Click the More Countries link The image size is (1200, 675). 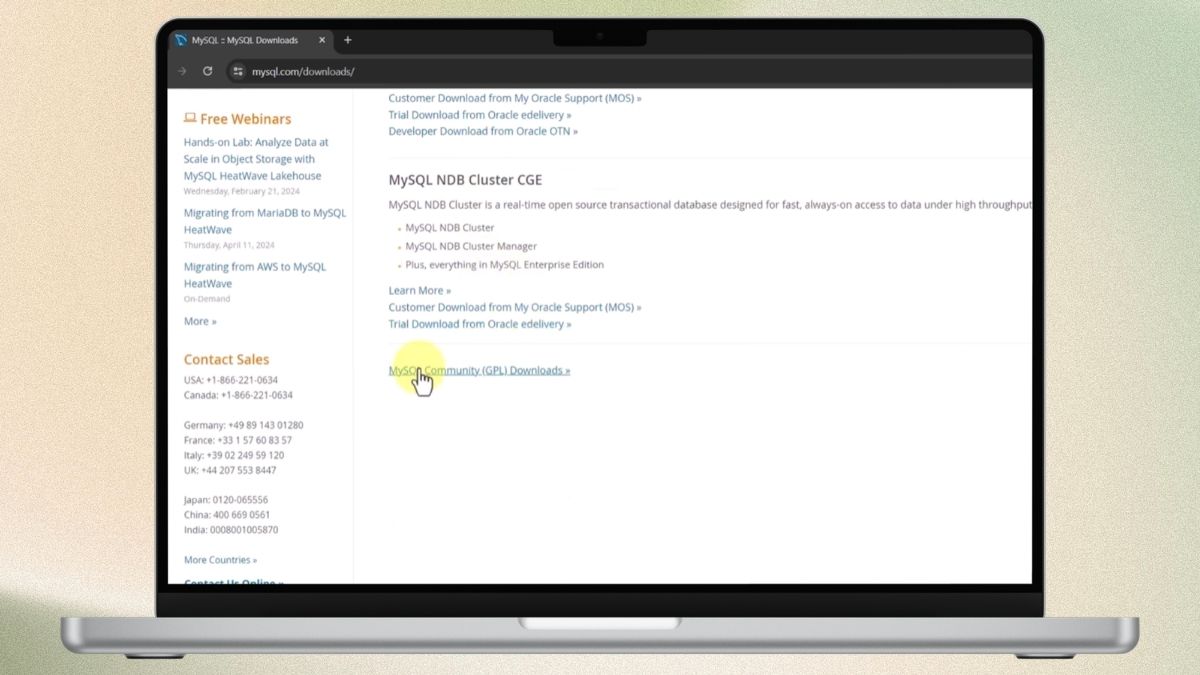[220, 560]
